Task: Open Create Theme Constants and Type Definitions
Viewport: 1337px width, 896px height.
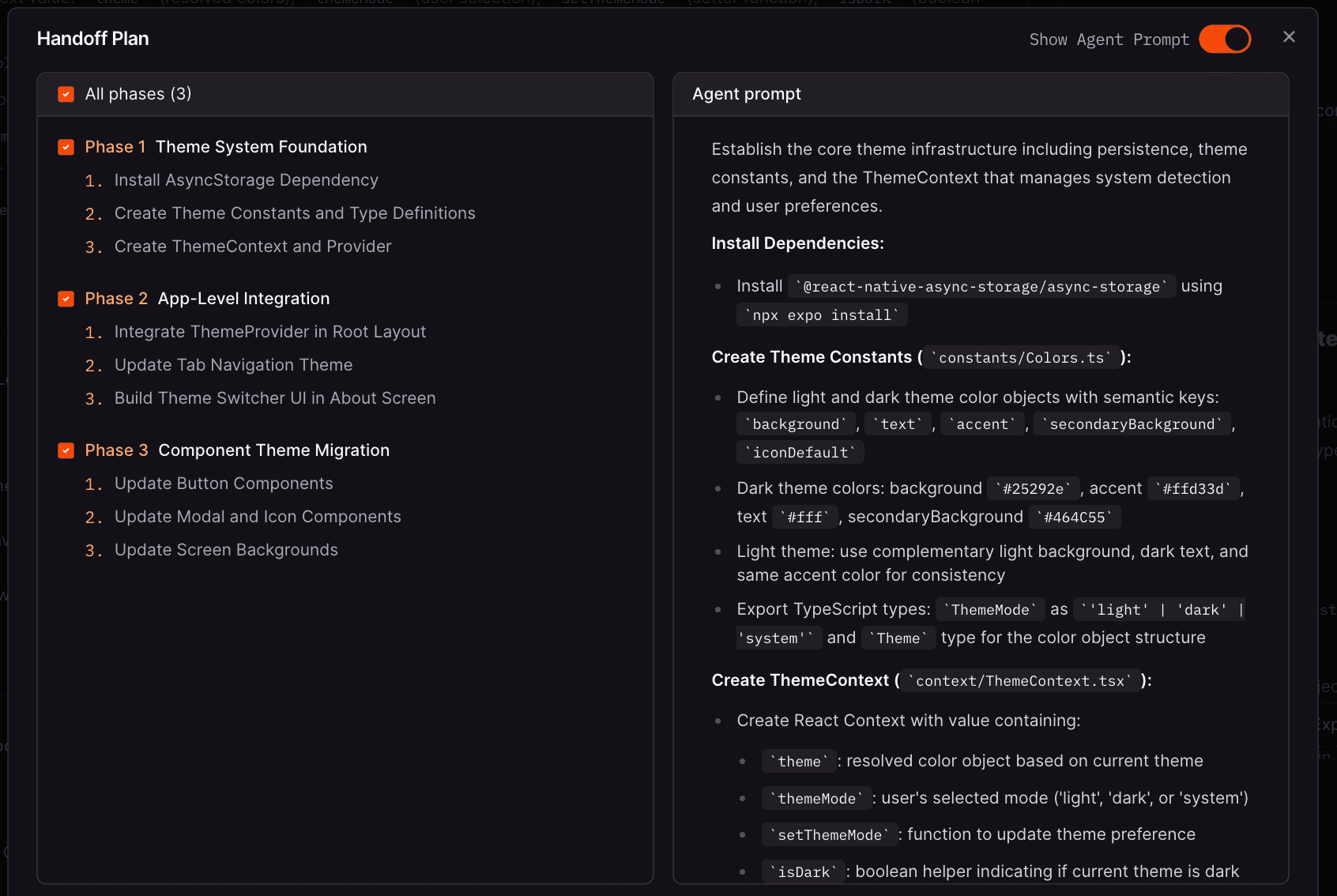Action: [x=294, y=213]
